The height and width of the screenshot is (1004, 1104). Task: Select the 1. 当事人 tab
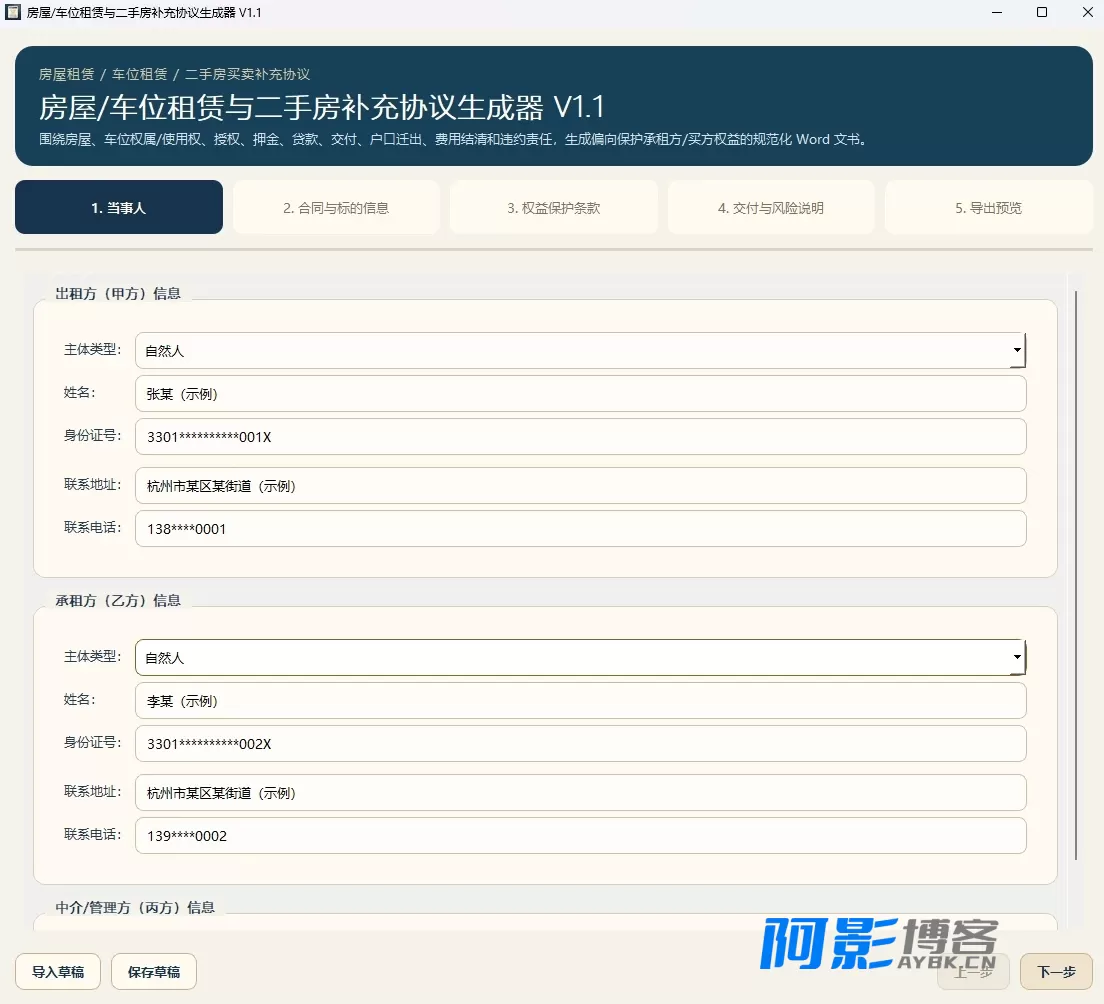(119, 207)
